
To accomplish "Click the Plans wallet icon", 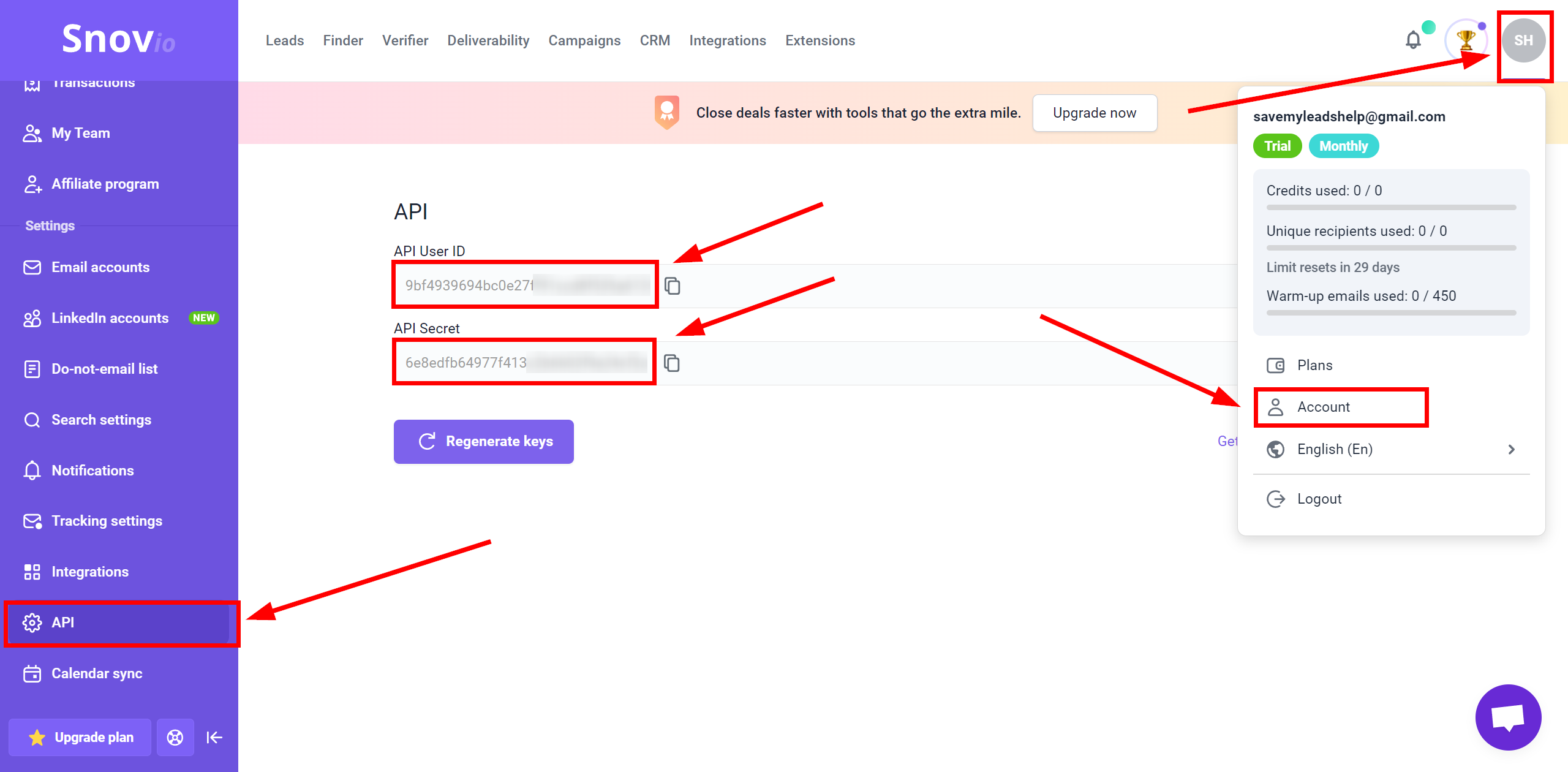I will coord(1276,366).
